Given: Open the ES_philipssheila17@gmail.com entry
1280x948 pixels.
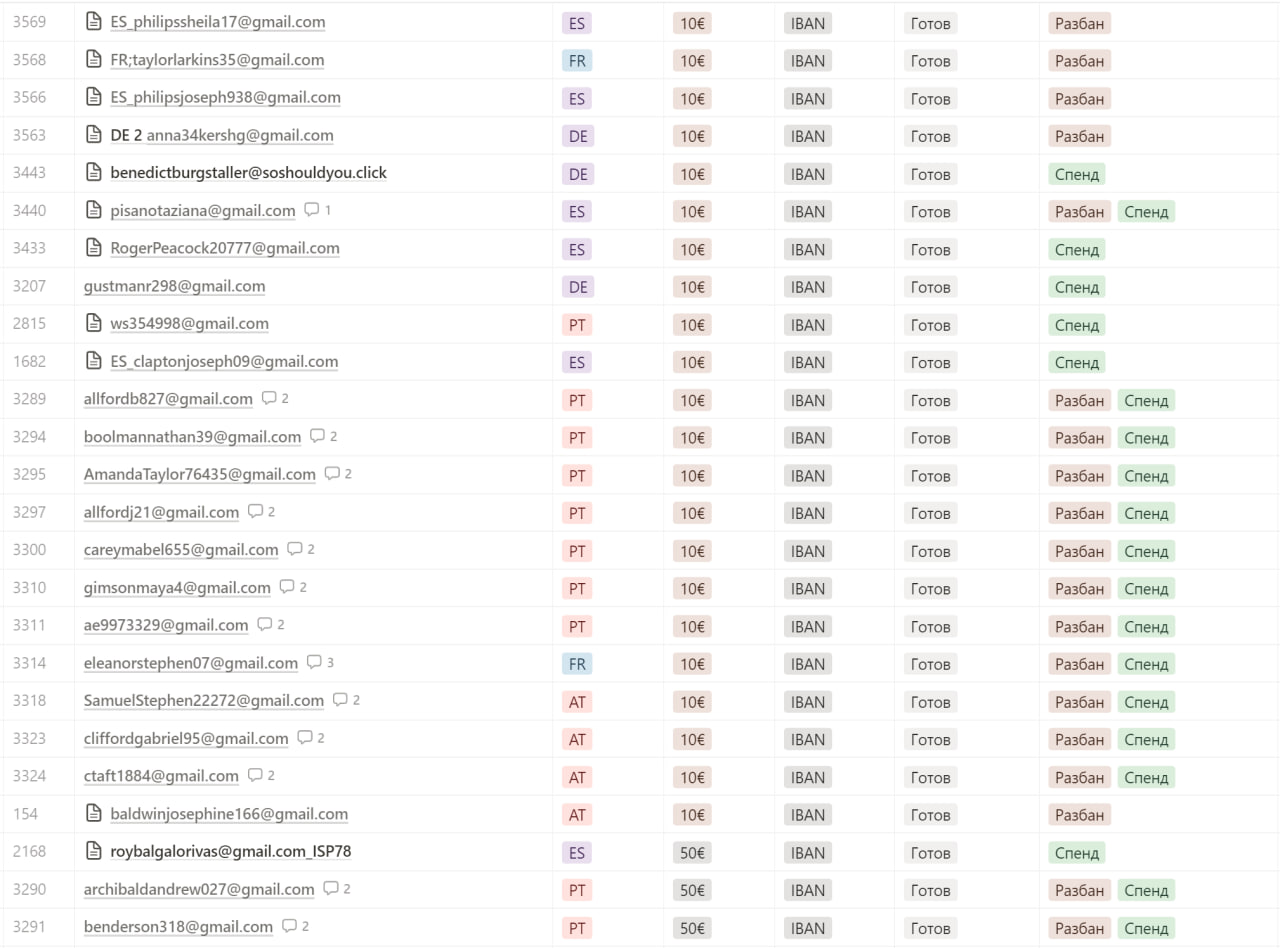Looking at the screenshot, I should point(218,22).
